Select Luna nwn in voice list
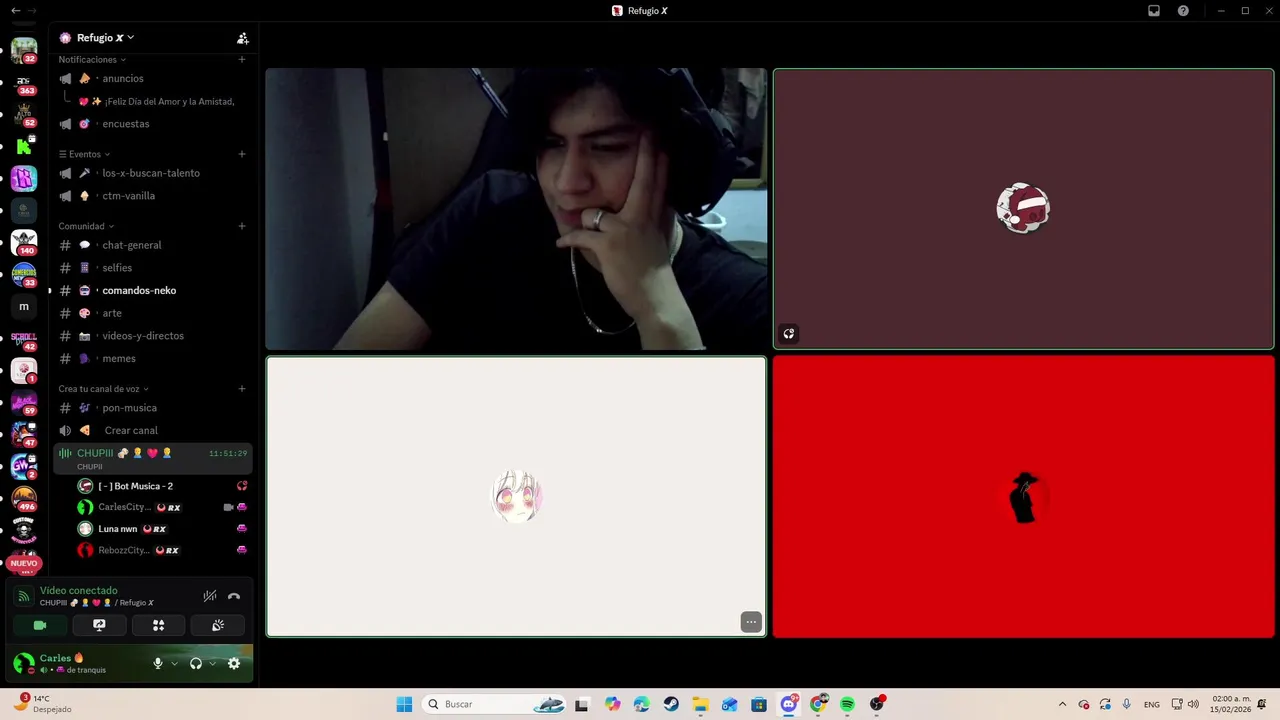The width and height of the screenshot is (1280, 720). coord(162,529)
